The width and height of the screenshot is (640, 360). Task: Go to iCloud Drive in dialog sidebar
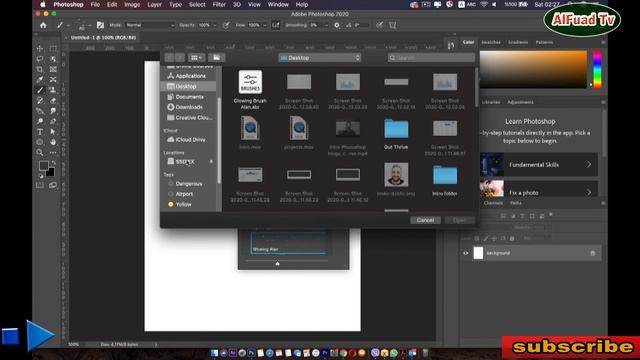187,140
